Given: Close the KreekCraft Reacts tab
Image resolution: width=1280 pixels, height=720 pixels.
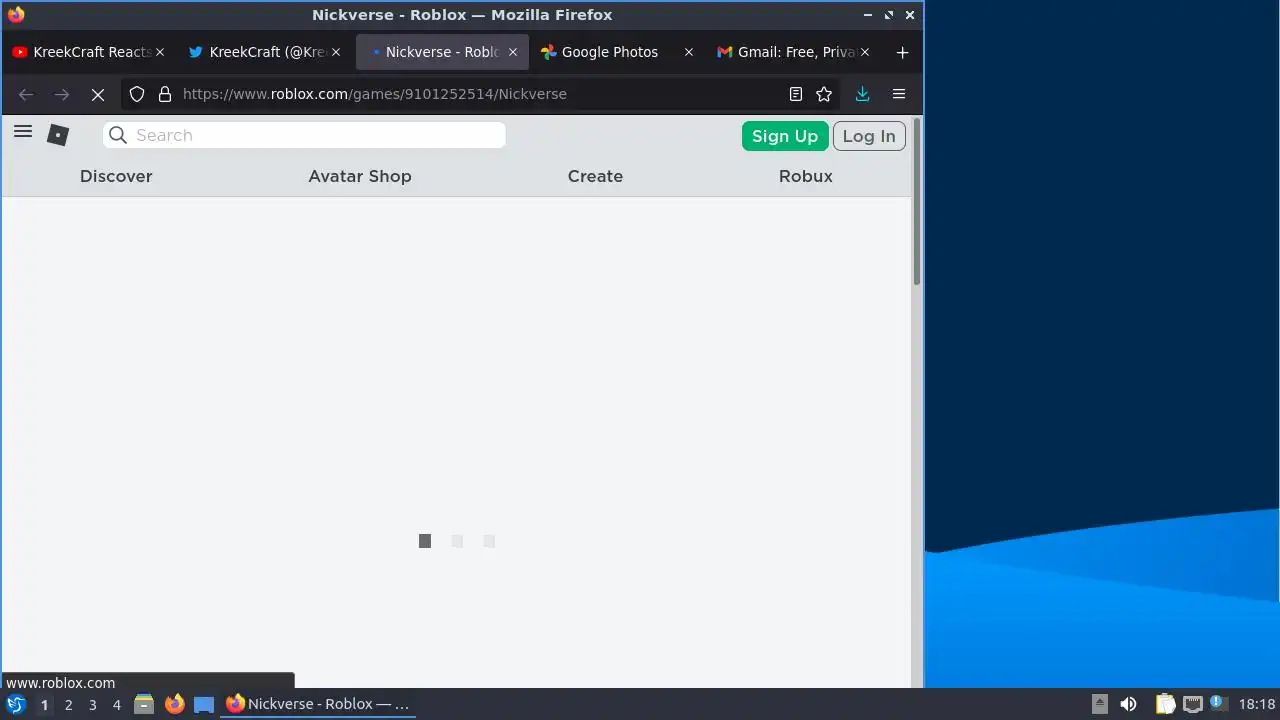Looking at the screenshot, I should click(x=160, y=52).
